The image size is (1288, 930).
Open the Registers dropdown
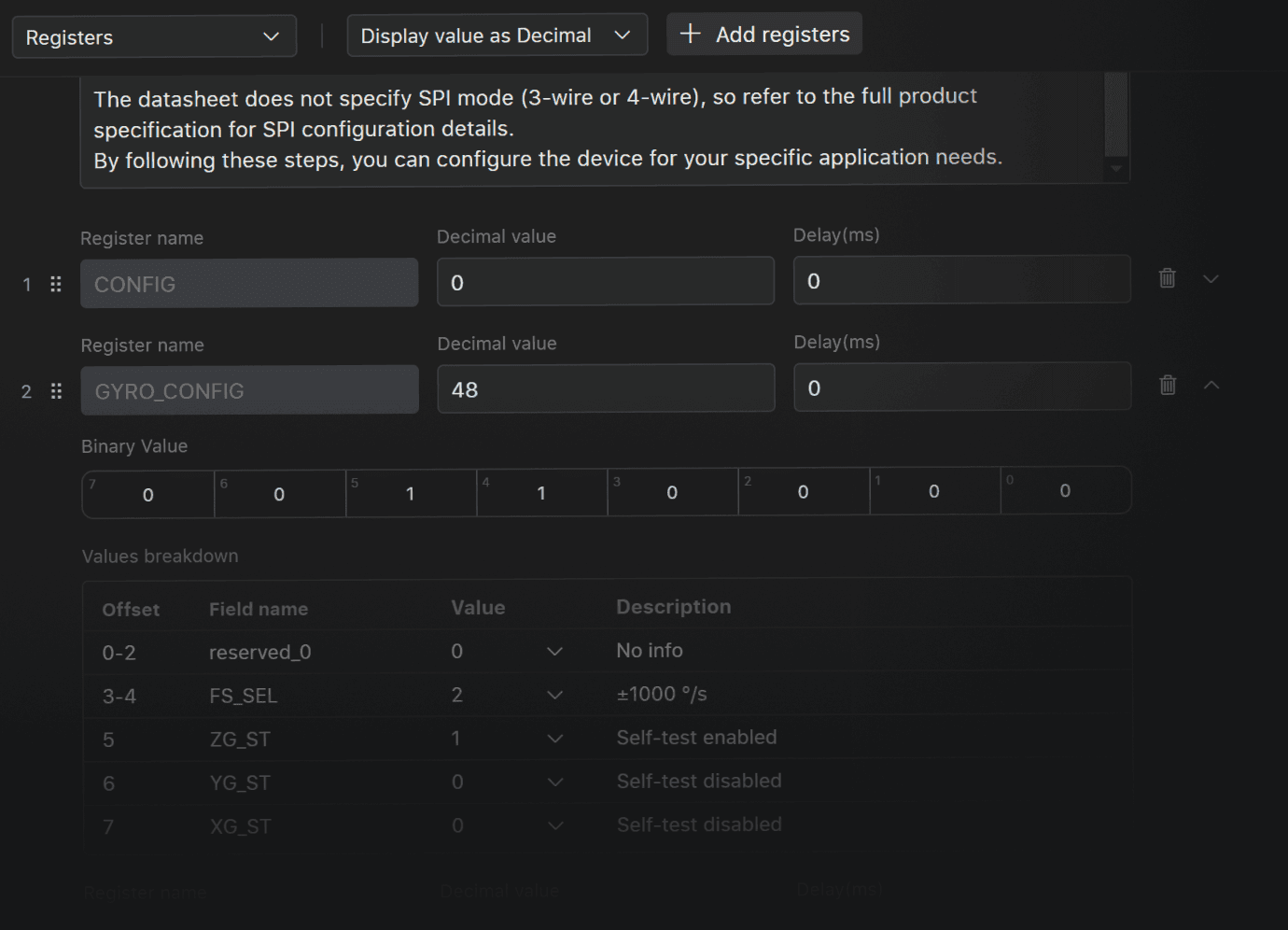(154, 36)
